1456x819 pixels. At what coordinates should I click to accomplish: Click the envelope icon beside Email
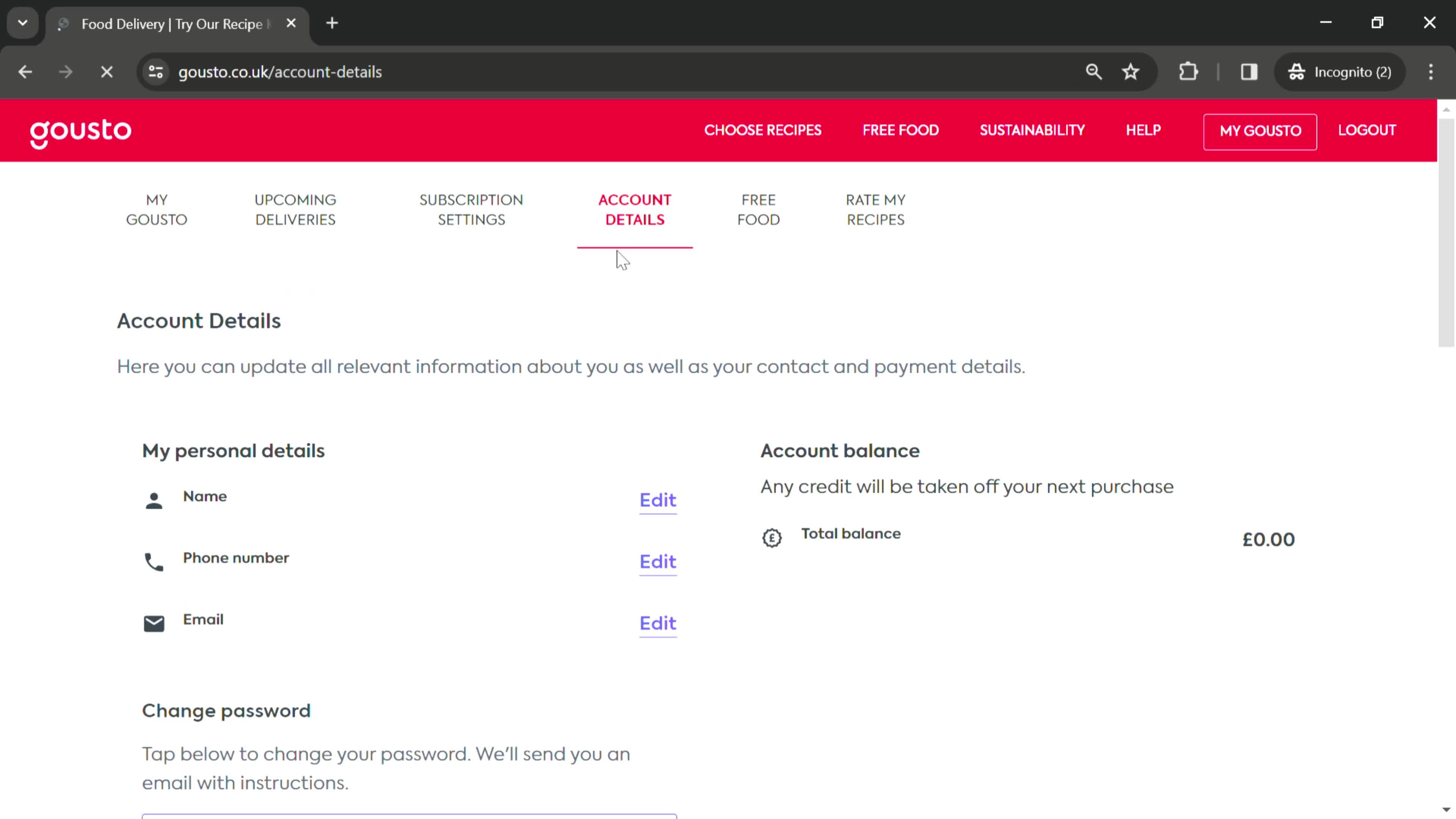coord(154,623)
